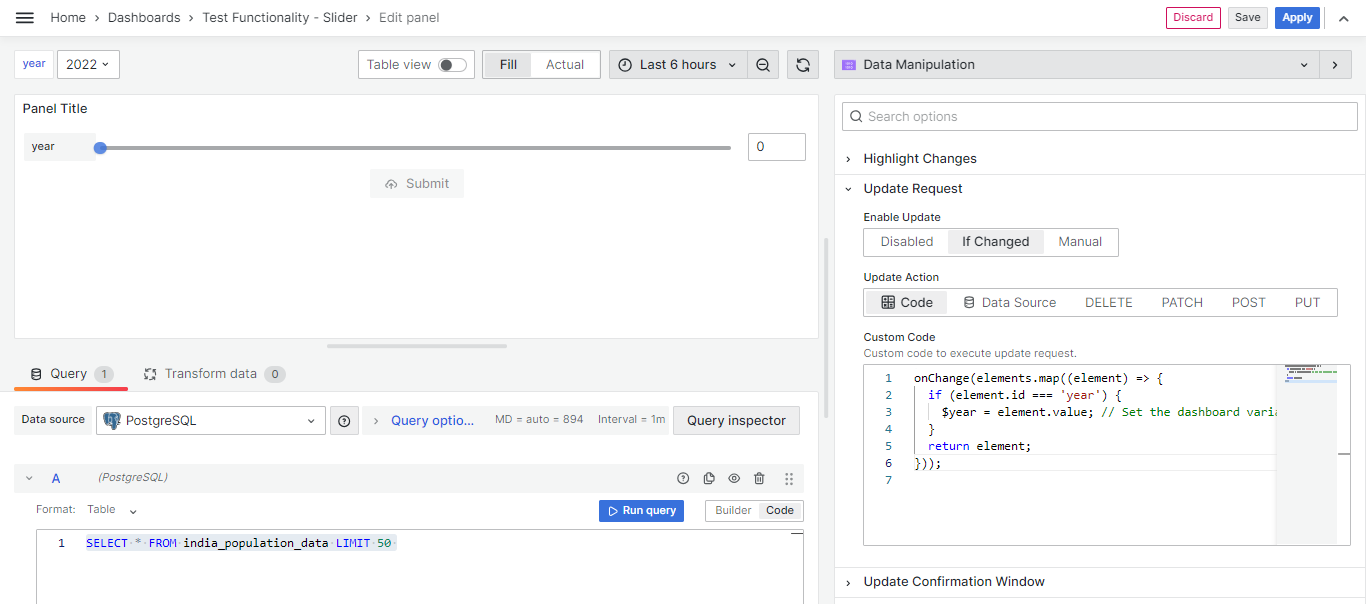Refresh the dashboard with refresh icon
This screenshot has height=604, width=1366.
(x=803, y=65)
